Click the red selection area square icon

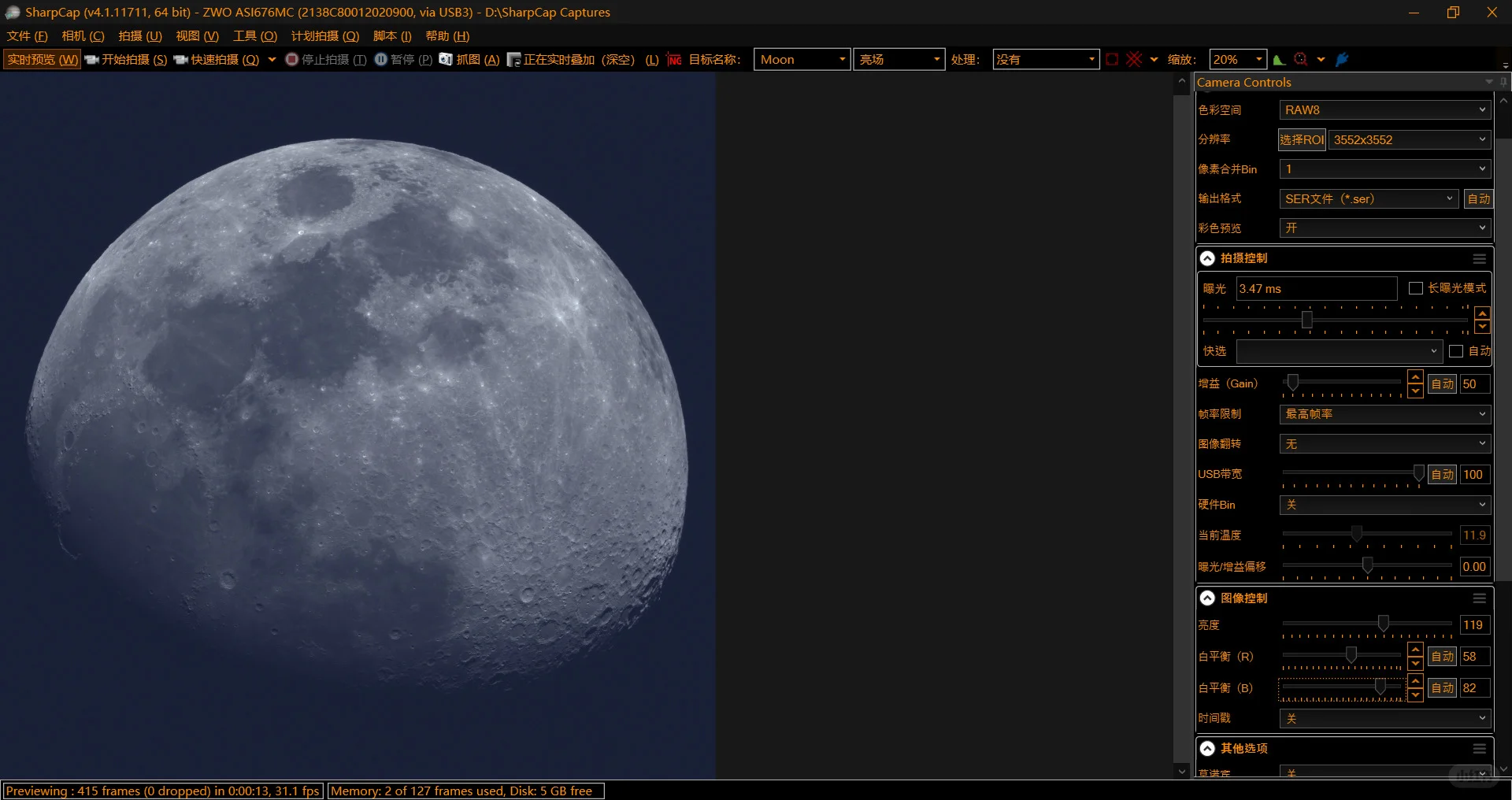pyautogui.click(x=1112, y=60)
